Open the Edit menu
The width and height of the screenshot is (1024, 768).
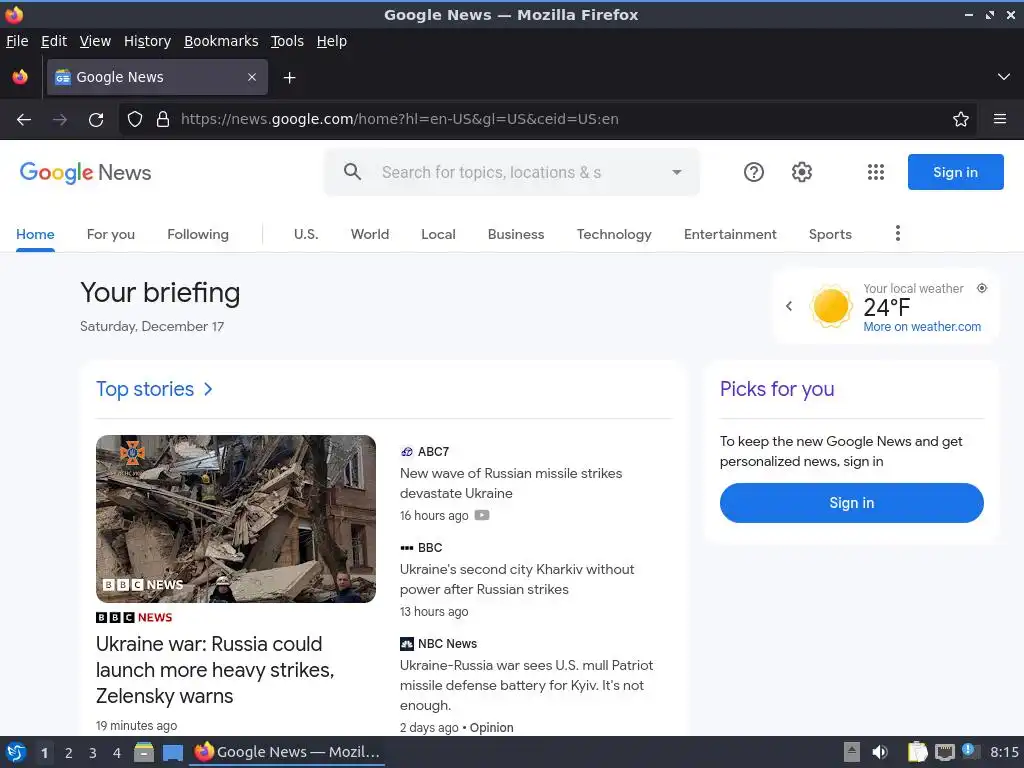click(54, 41)
